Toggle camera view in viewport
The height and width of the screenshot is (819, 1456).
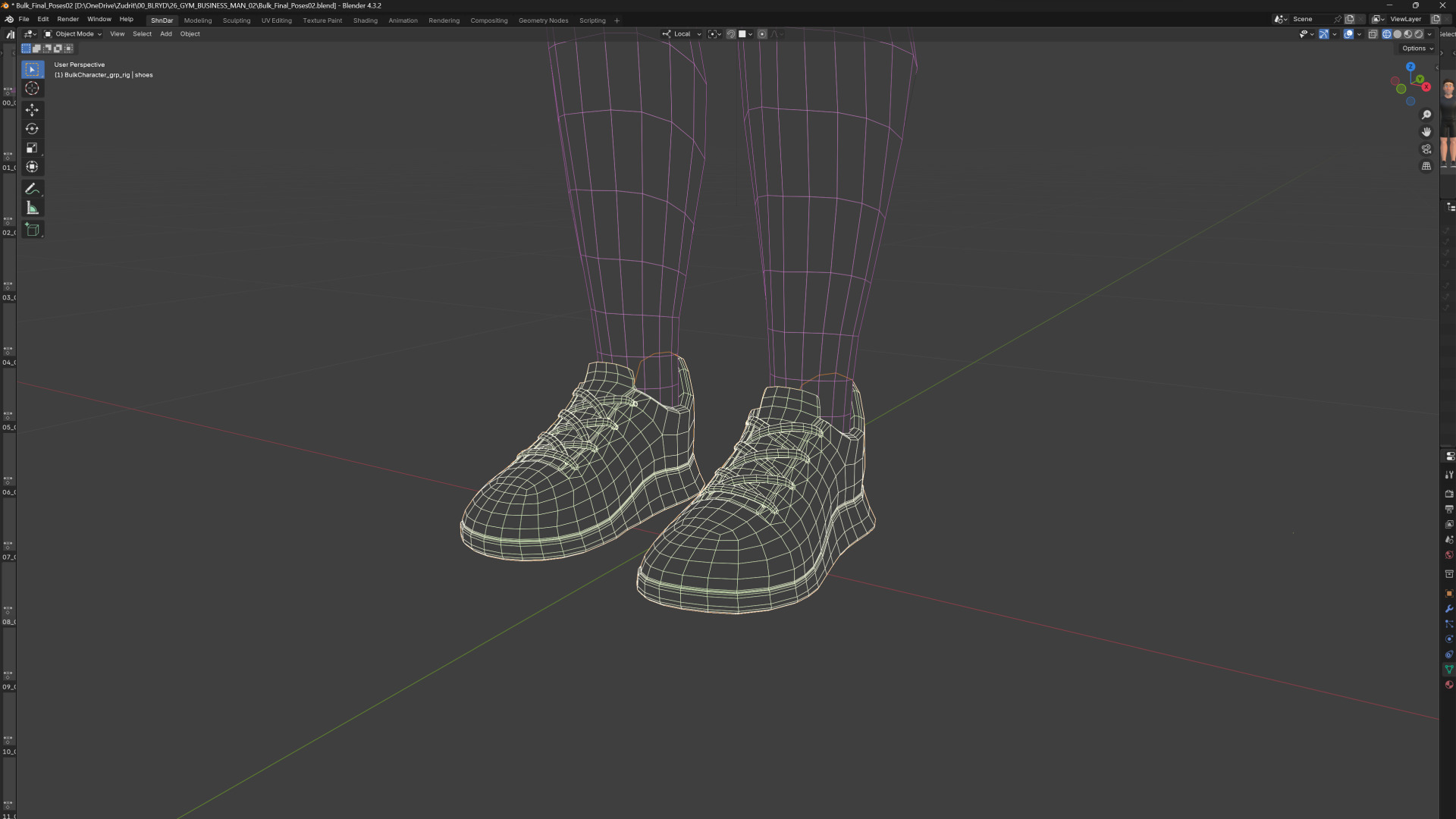pos(1426,149)
